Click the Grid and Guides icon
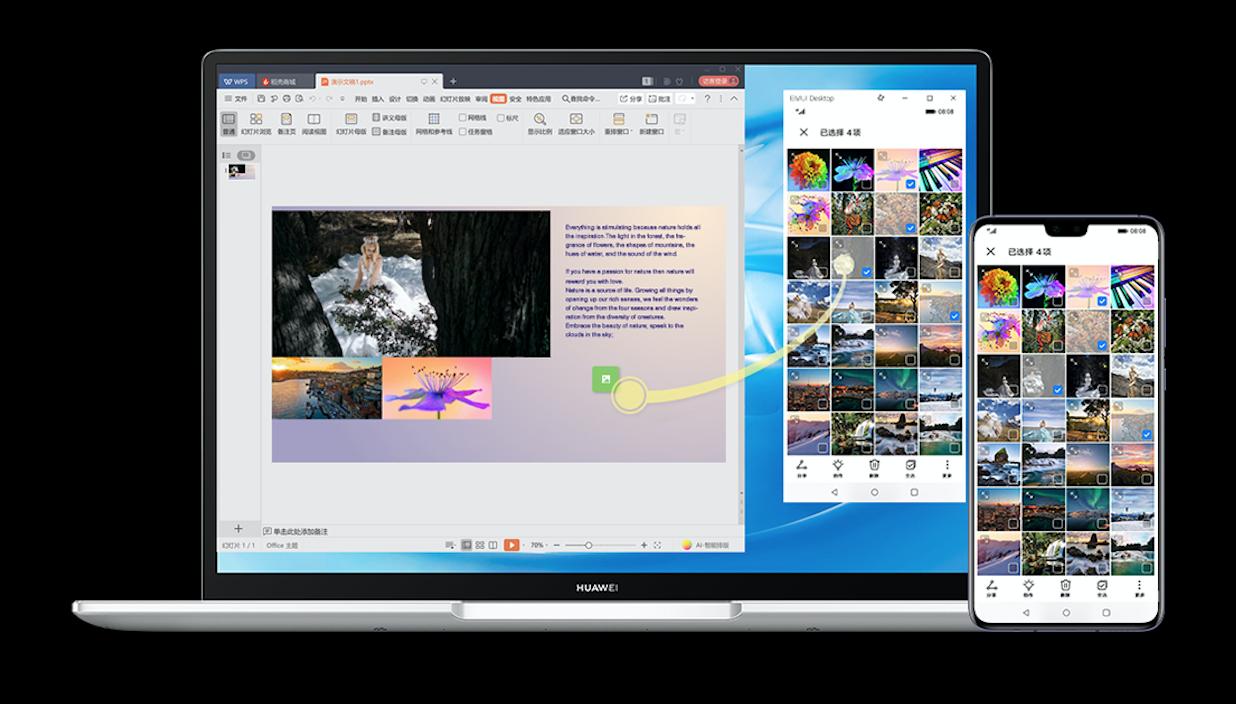Image resolution: width=1236 pixels, height=704 pixels. [x=433, y=120]
